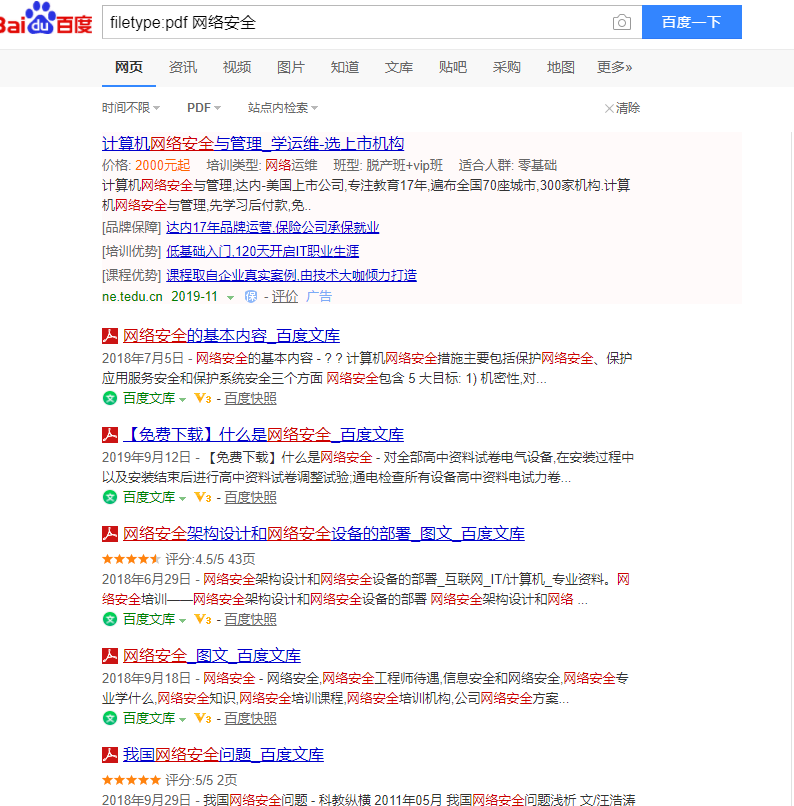Open 百度快照 under 网络安全架构设计 result

[250, 619]
